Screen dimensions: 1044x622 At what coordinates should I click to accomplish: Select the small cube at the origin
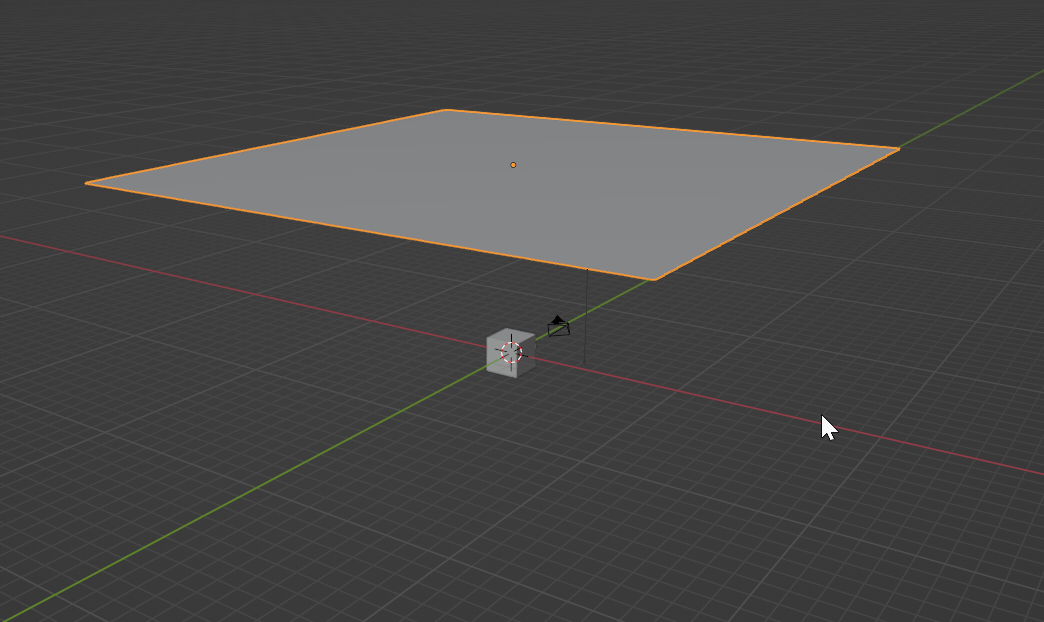coord(511,353)
